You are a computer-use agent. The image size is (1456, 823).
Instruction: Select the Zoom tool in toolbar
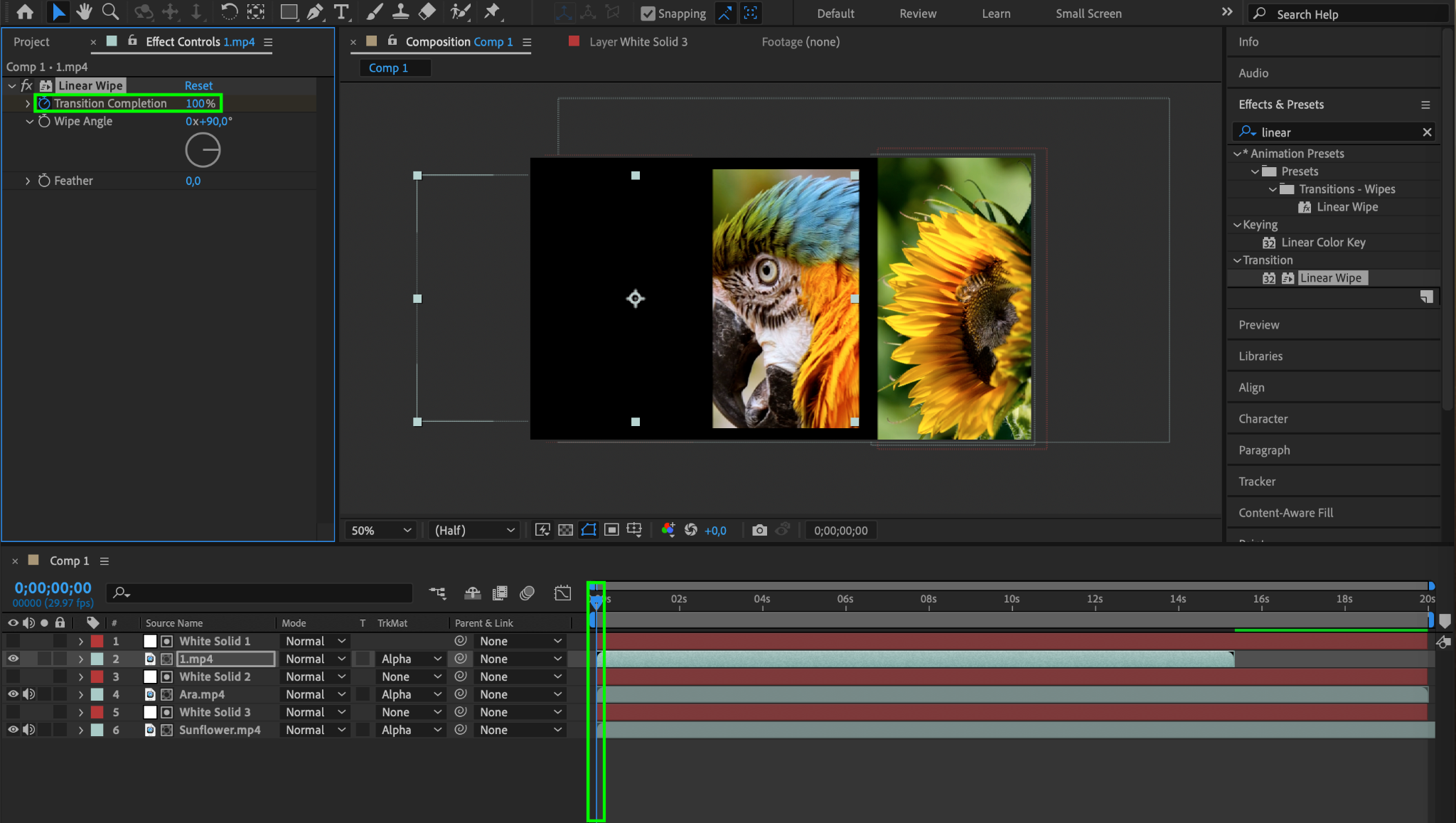click(109, 11)
